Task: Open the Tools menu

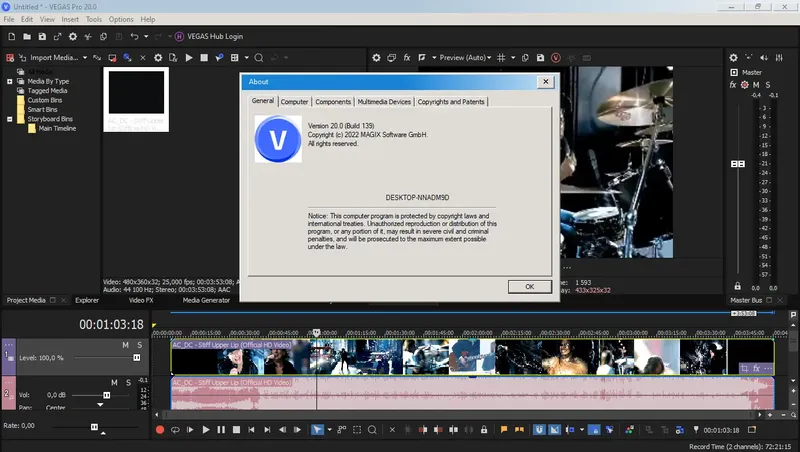Action: pos(93,19)
